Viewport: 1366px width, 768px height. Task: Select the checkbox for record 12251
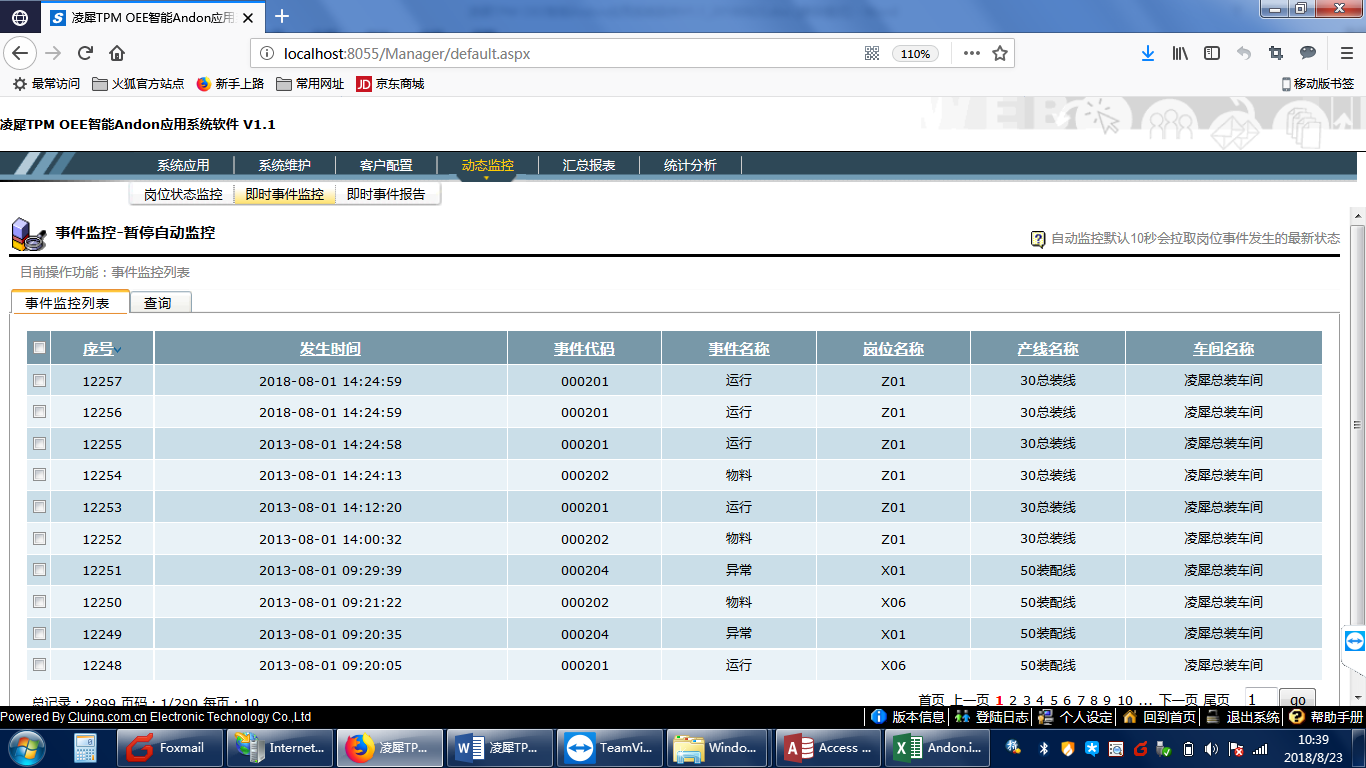pos(40,570)
